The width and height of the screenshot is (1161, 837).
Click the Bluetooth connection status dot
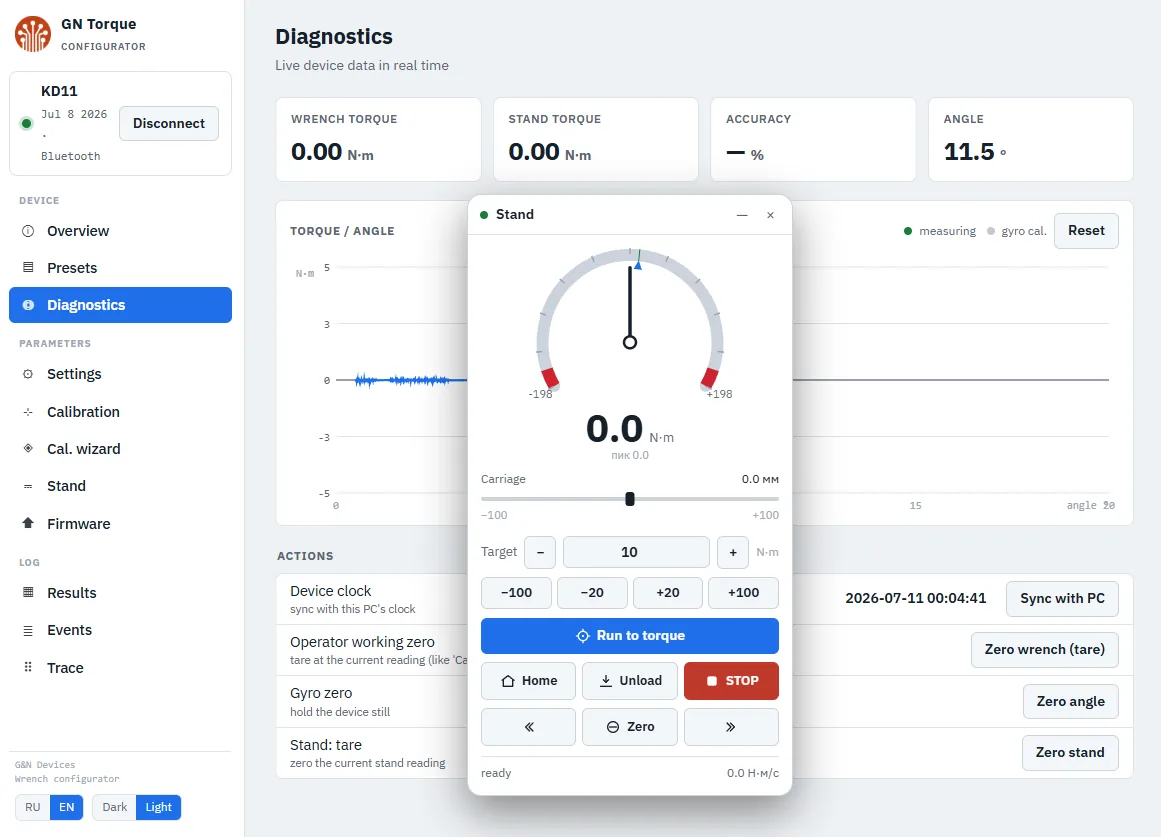pos(27,124)
